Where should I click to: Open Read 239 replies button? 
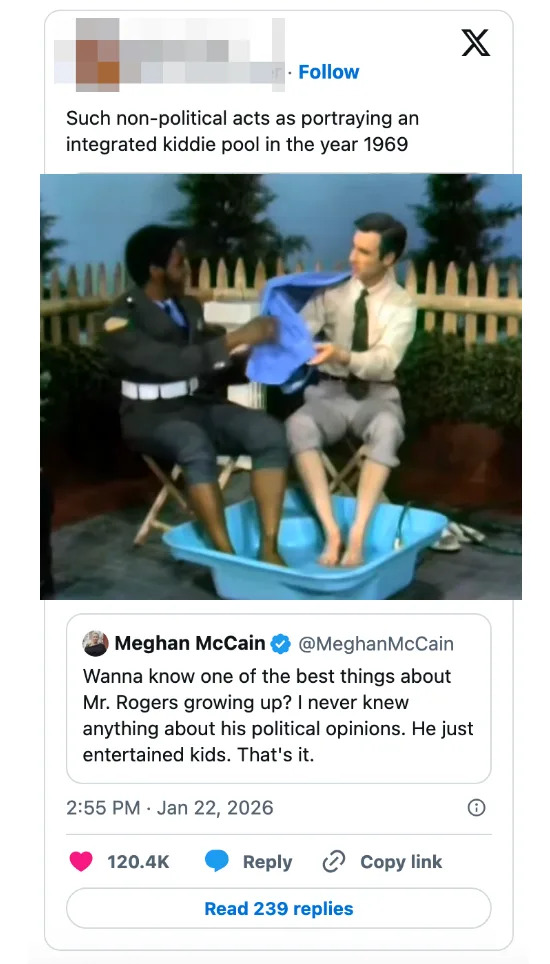point(278,908)
